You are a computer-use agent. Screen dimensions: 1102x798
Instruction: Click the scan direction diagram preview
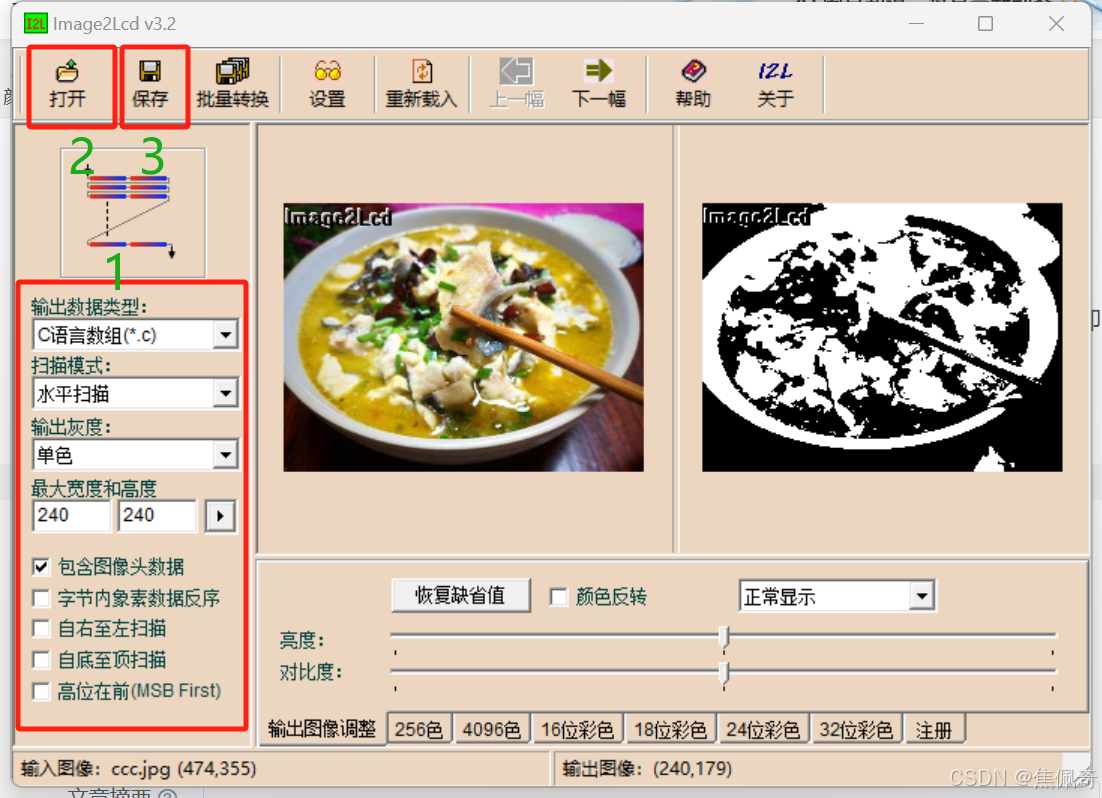(x=134, y=212)
